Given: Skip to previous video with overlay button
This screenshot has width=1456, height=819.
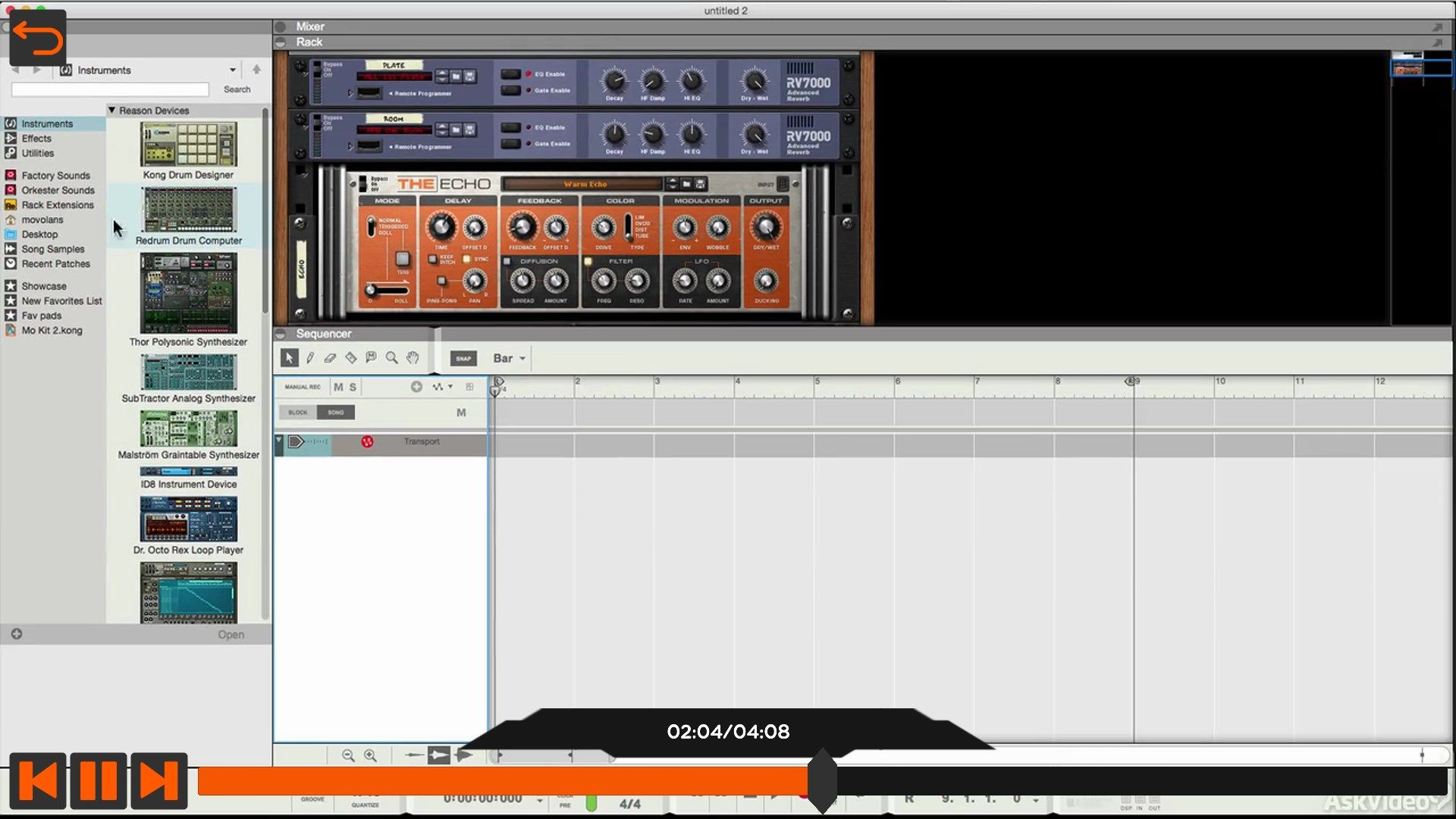Looking at the screenshot, I should 38,780.
